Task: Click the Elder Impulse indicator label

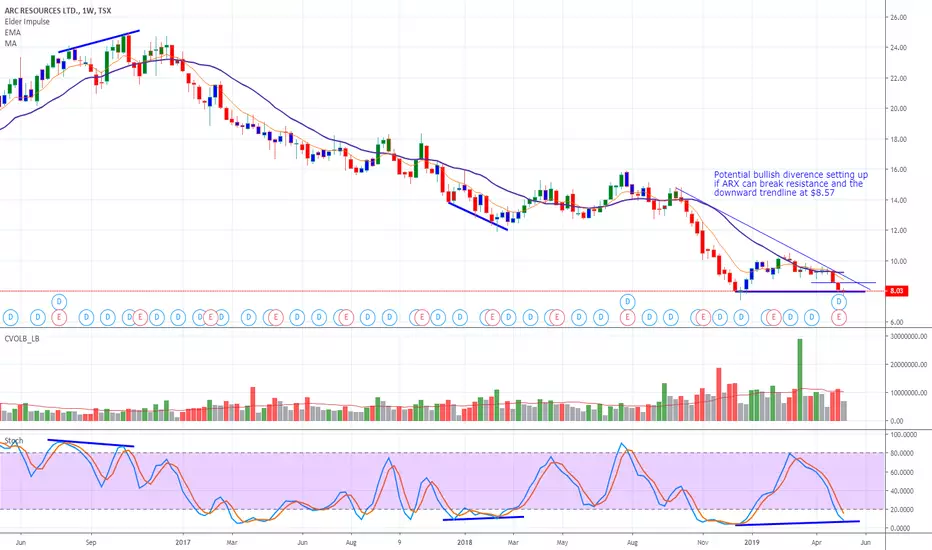Action: click(27, 21)
